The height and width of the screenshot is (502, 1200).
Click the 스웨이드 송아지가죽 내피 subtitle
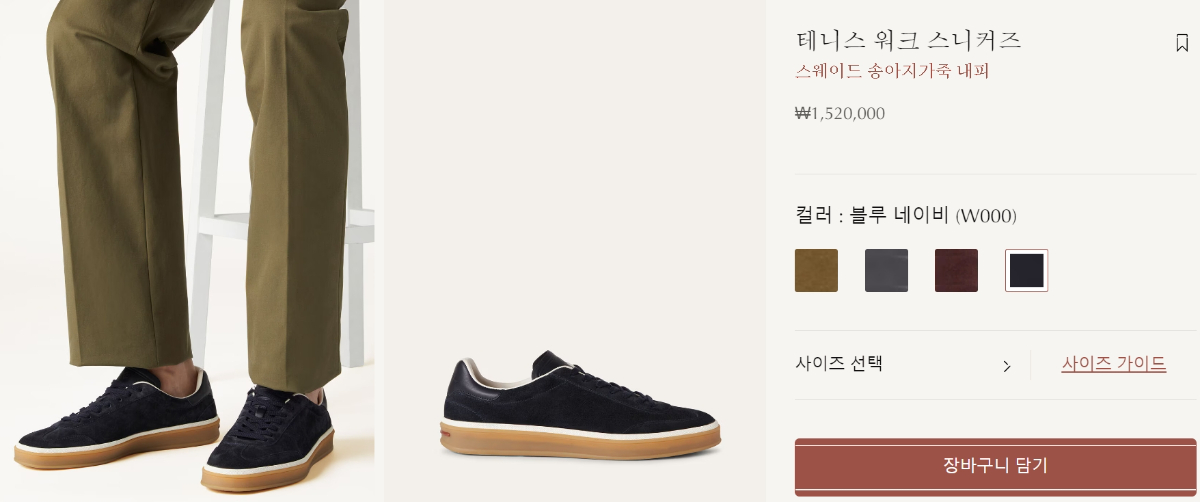click(892, 71)
